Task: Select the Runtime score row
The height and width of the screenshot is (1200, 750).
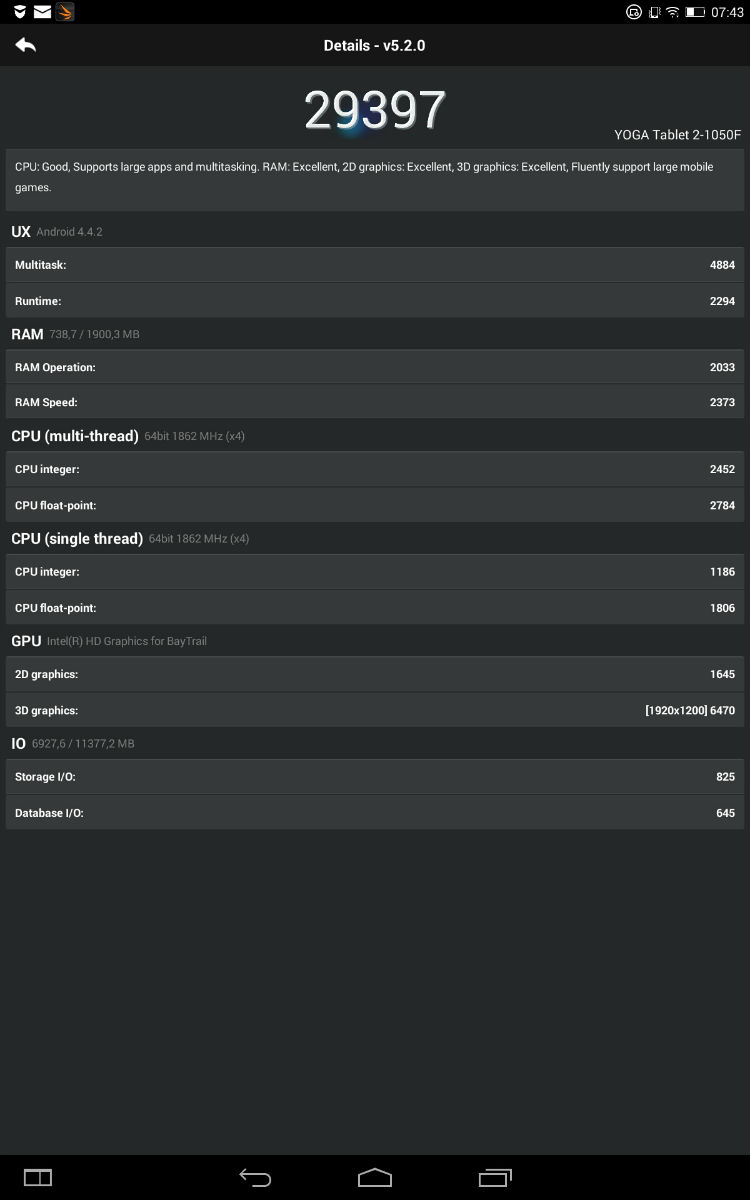Action: (x=375, y=301)
